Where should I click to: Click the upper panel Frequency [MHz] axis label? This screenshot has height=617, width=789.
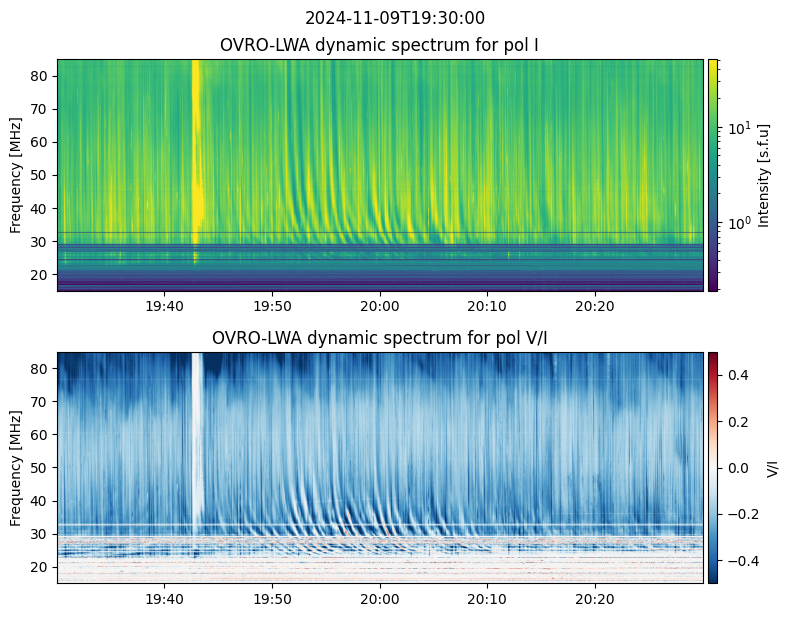click(16, 175)
